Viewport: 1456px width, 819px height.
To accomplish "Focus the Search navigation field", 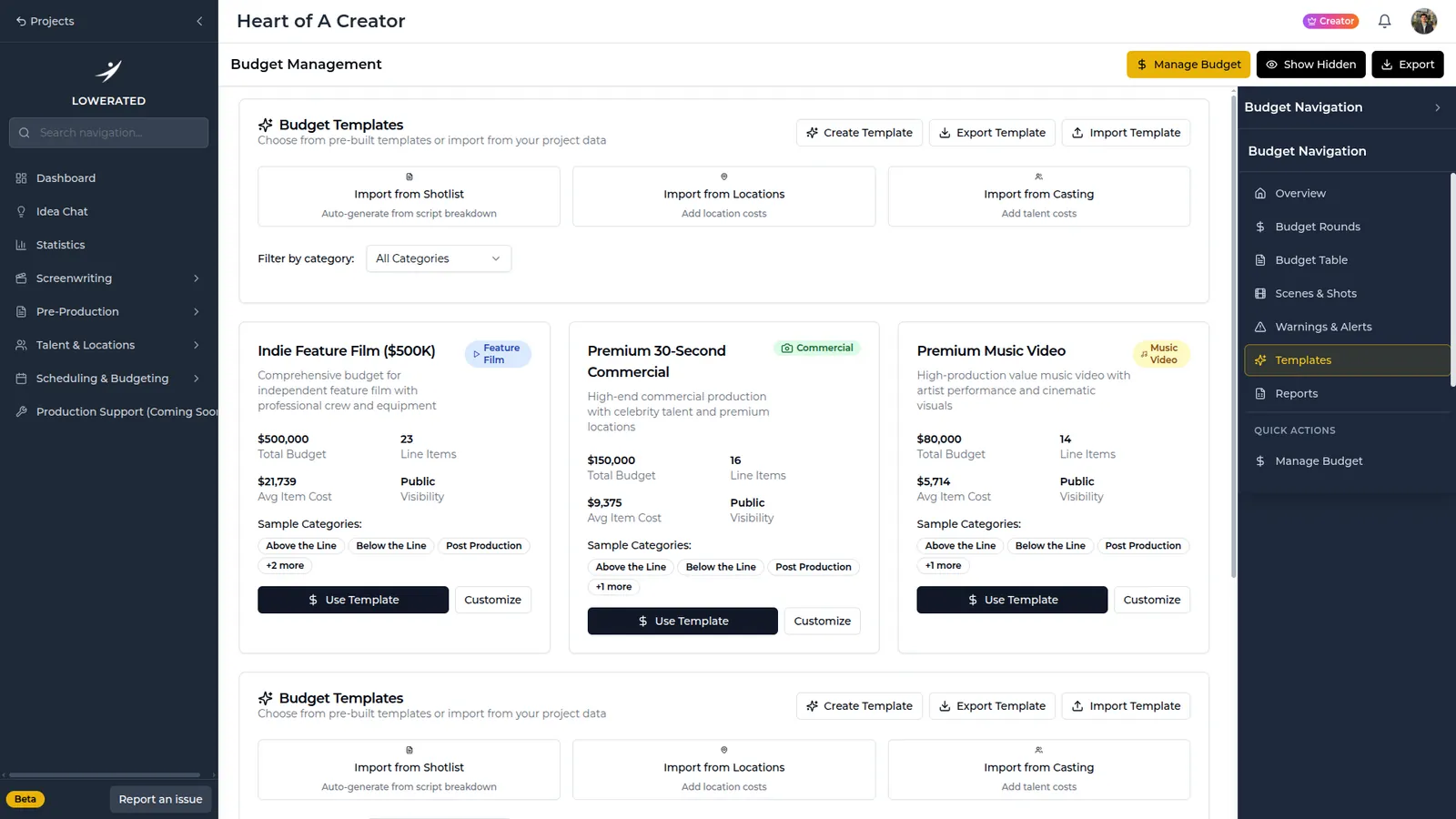I will point(108,133).
